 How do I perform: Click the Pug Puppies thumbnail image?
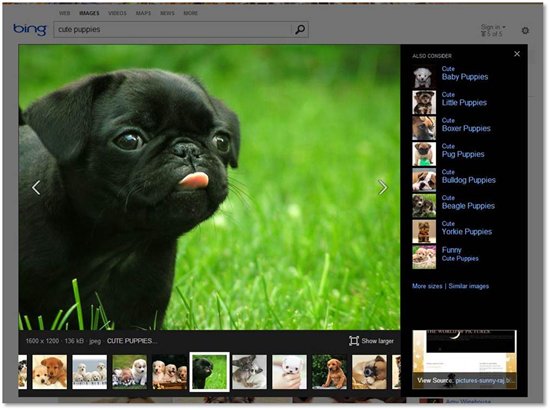click(424, 154)
